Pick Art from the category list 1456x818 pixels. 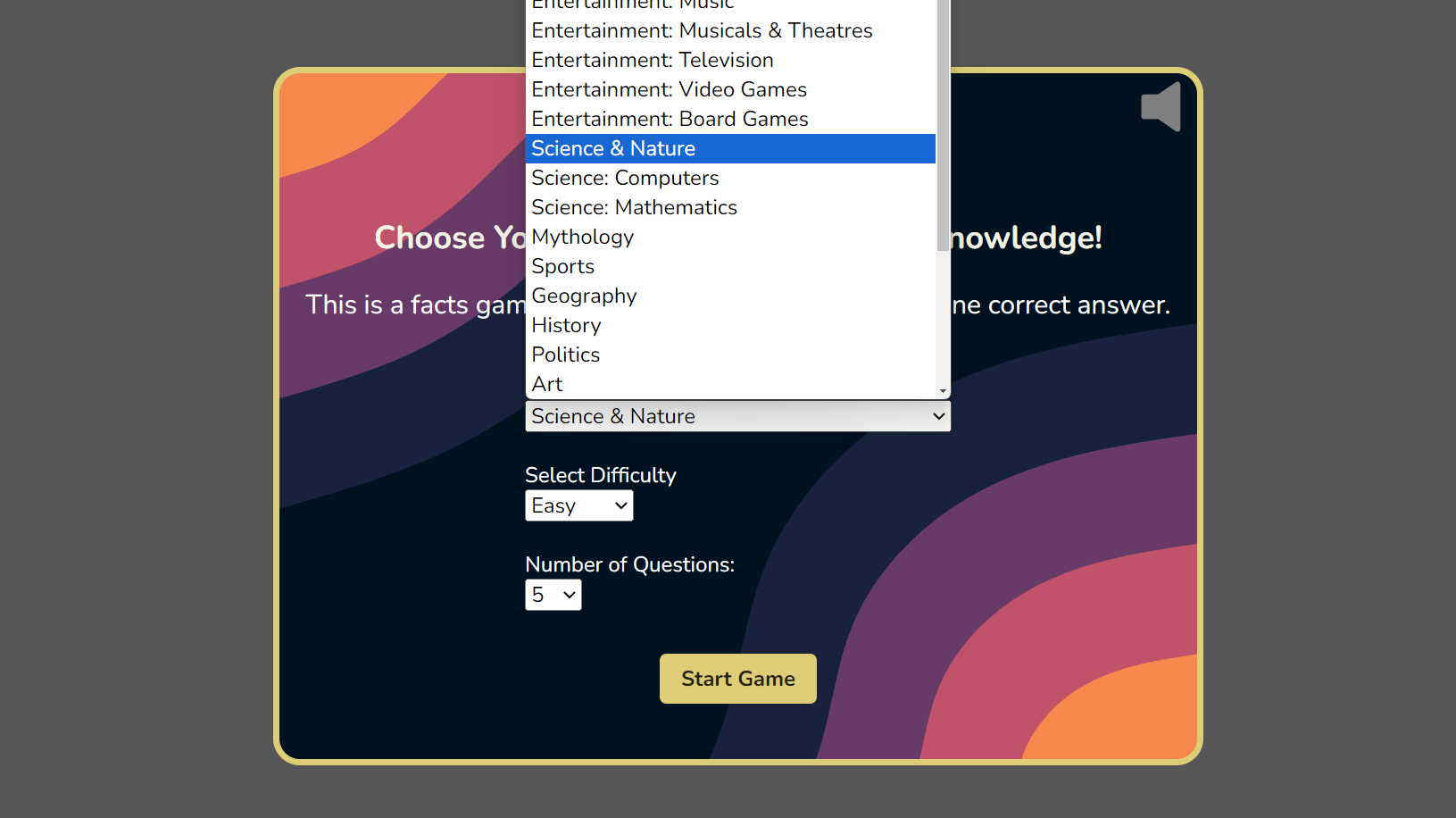click(x=547, y=384)
